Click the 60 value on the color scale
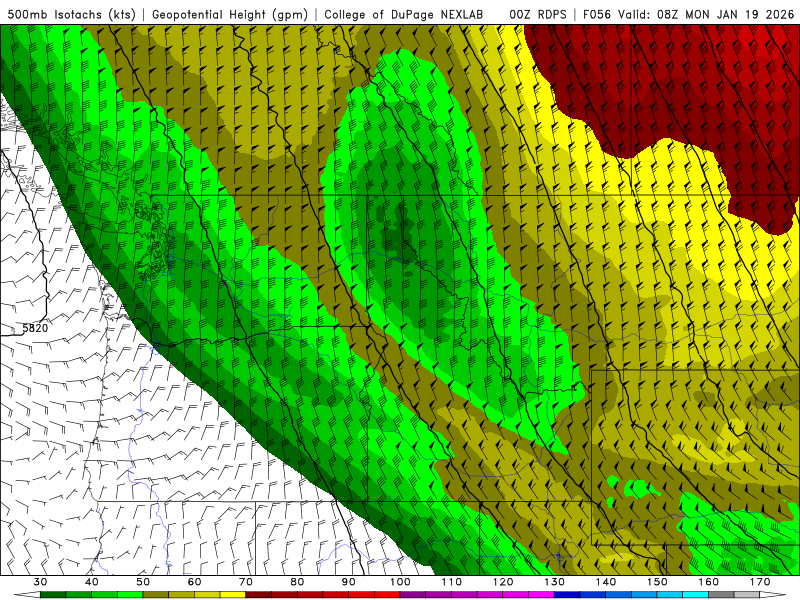Image resolution: width=800 pixels, height=600 pixels. pyautogui.click(x=194, y=582)
